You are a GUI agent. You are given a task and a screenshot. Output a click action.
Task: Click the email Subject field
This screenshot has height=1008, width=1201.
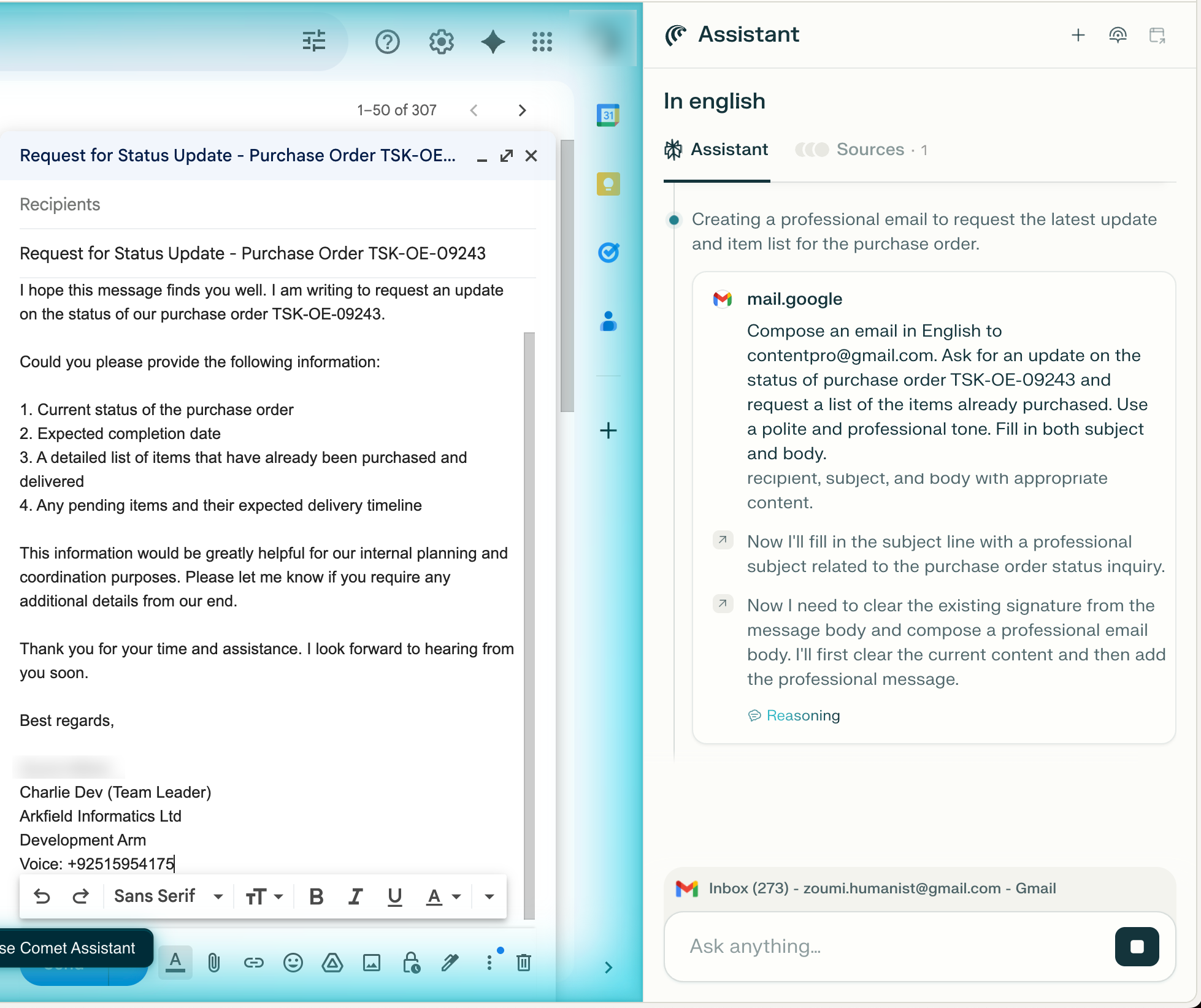tap(277, 253)
